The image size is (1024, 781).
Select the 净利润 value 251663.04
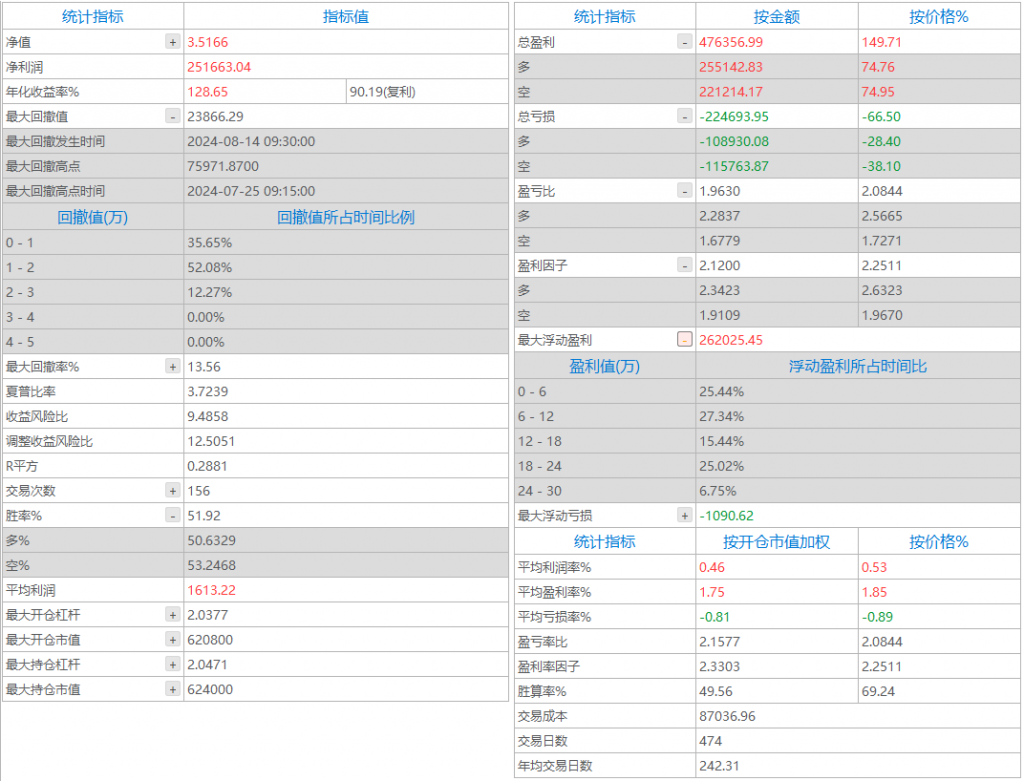click(219, 67)
